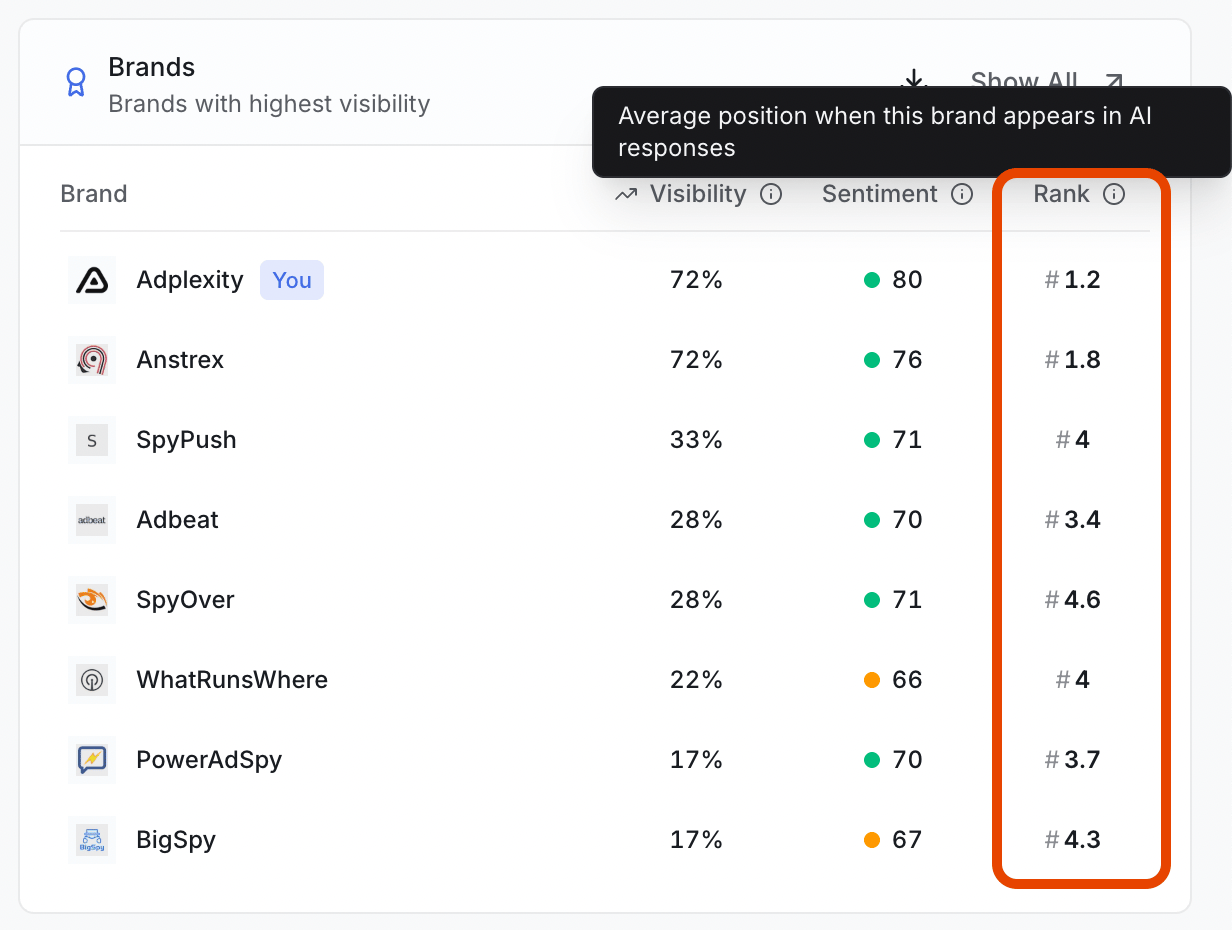
Task: Open the Show All link
Action: (x=1047, y=81)
